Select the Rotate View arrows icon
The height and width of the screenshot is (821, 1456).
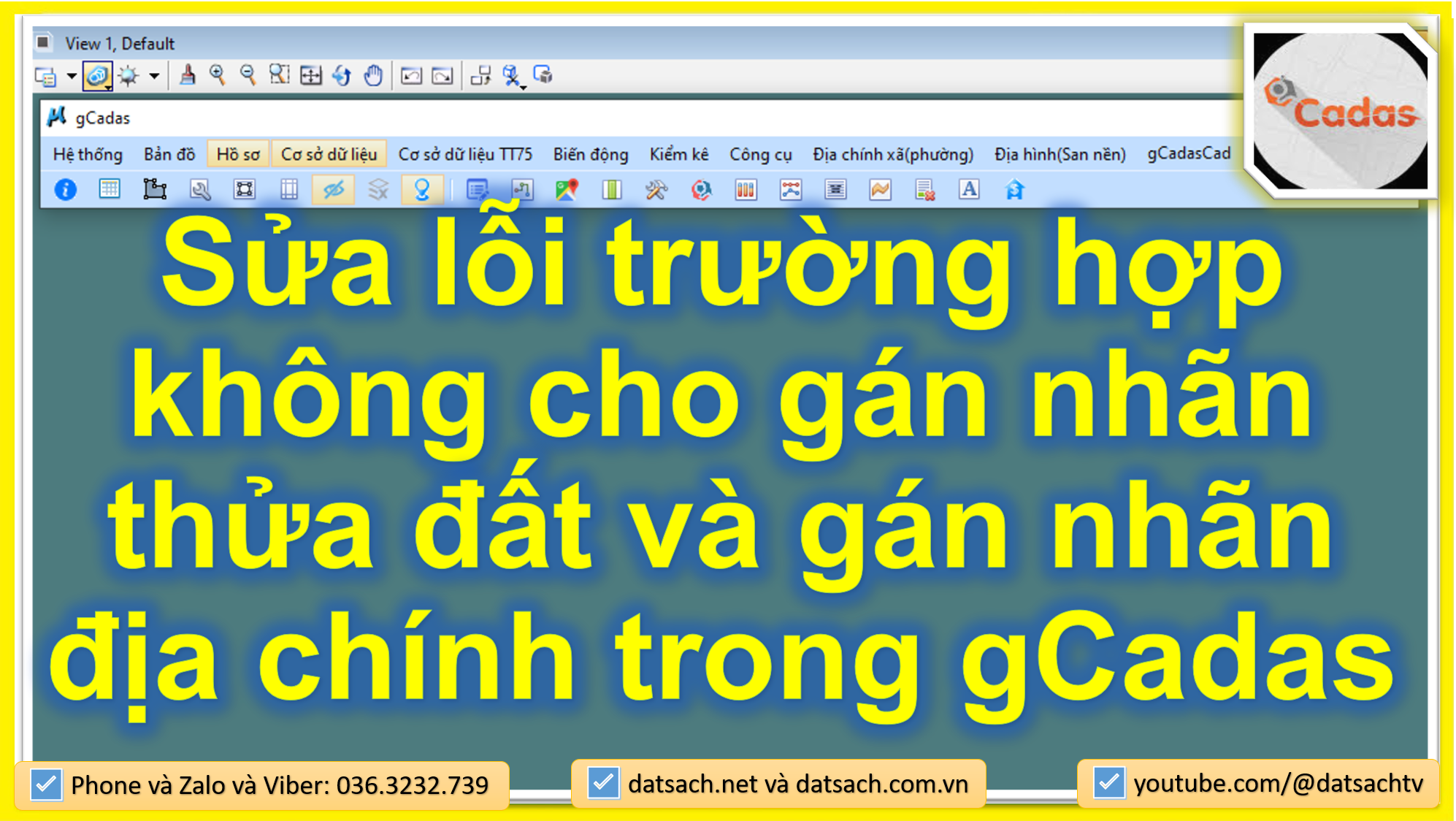[x=340, y=75]
